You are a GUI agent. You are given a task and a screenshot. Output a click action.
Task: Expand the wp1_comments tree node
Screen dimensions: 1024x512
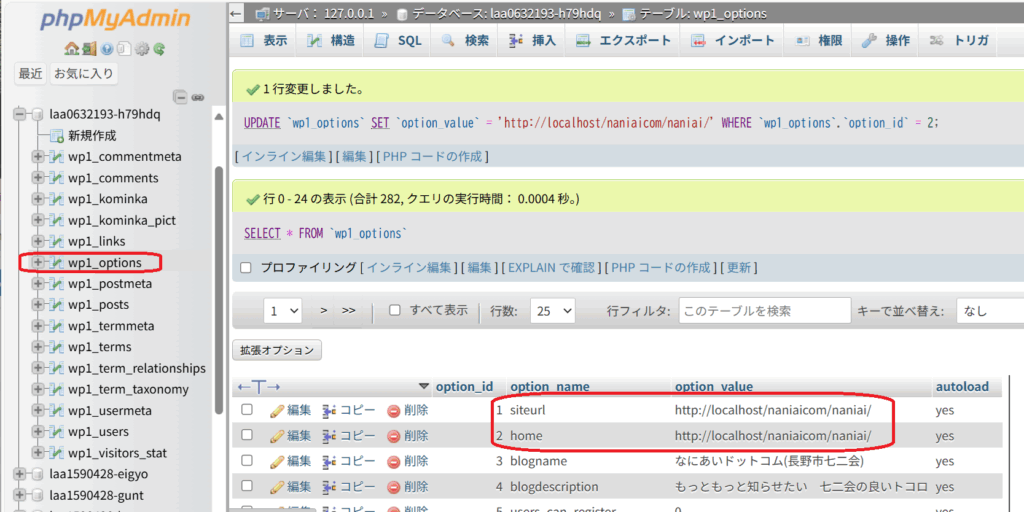coord(38,178)
